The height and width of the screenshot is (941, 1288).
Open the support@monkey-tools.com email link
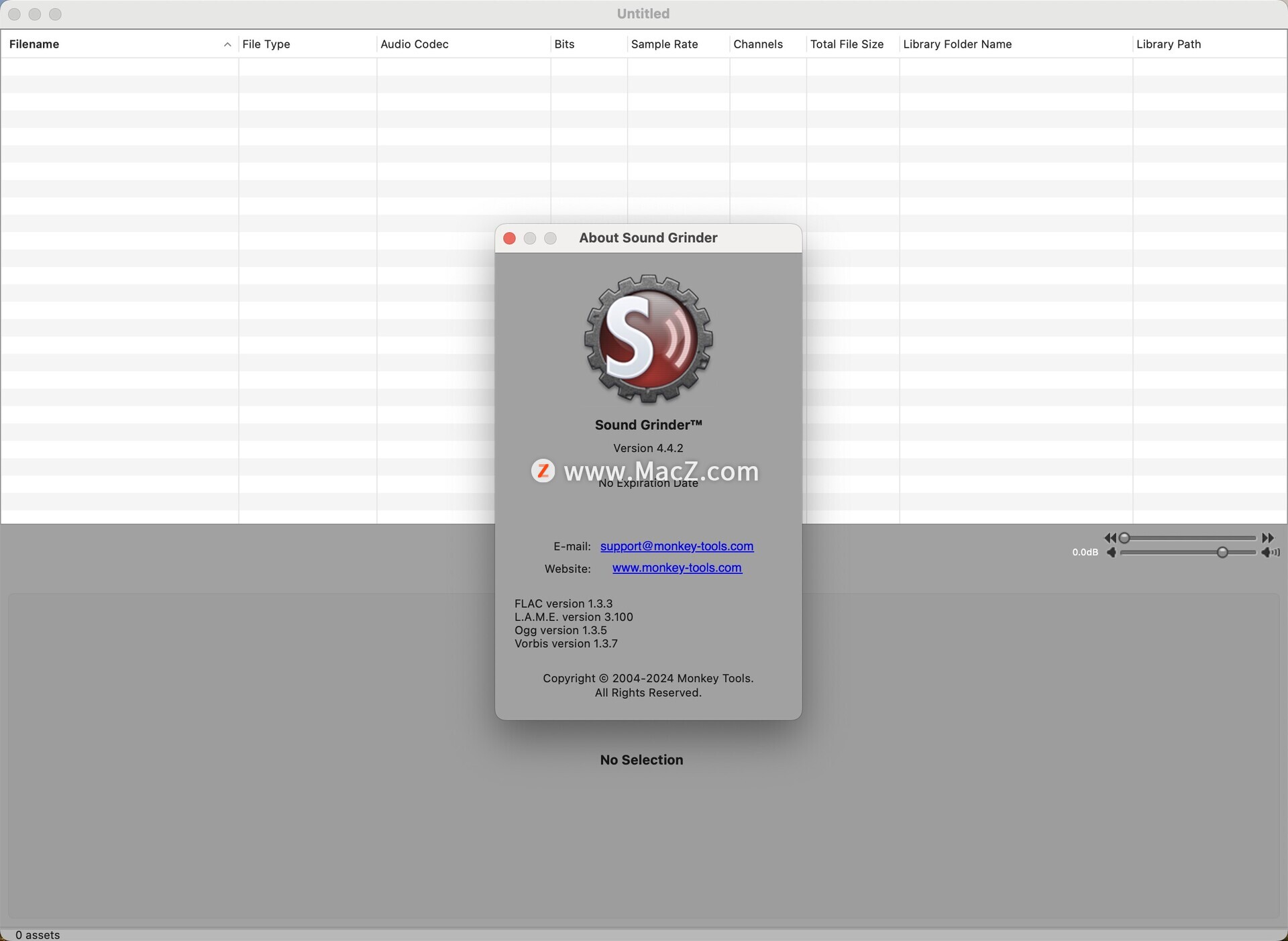coord(677,546)
